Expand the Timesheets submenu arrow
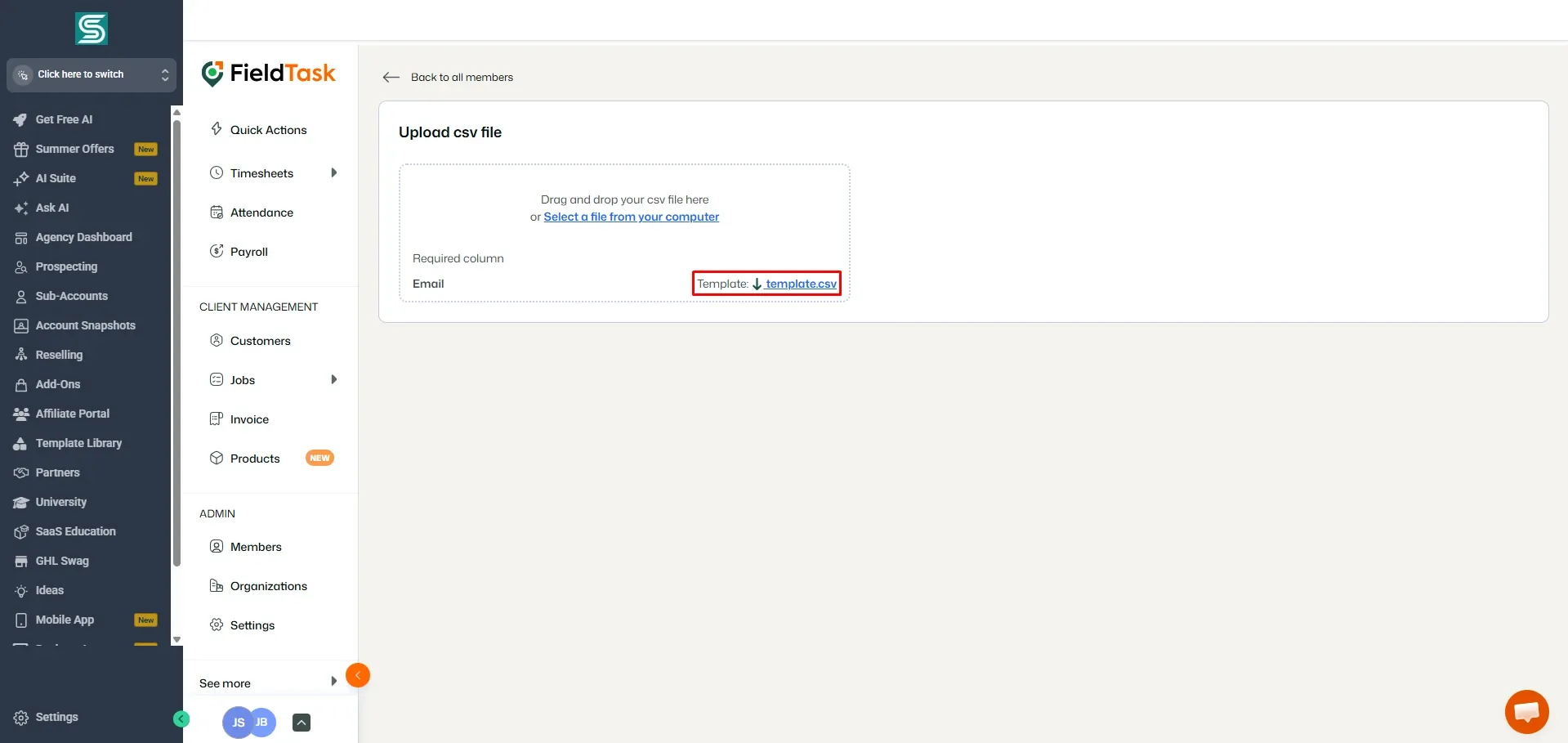 333,172
